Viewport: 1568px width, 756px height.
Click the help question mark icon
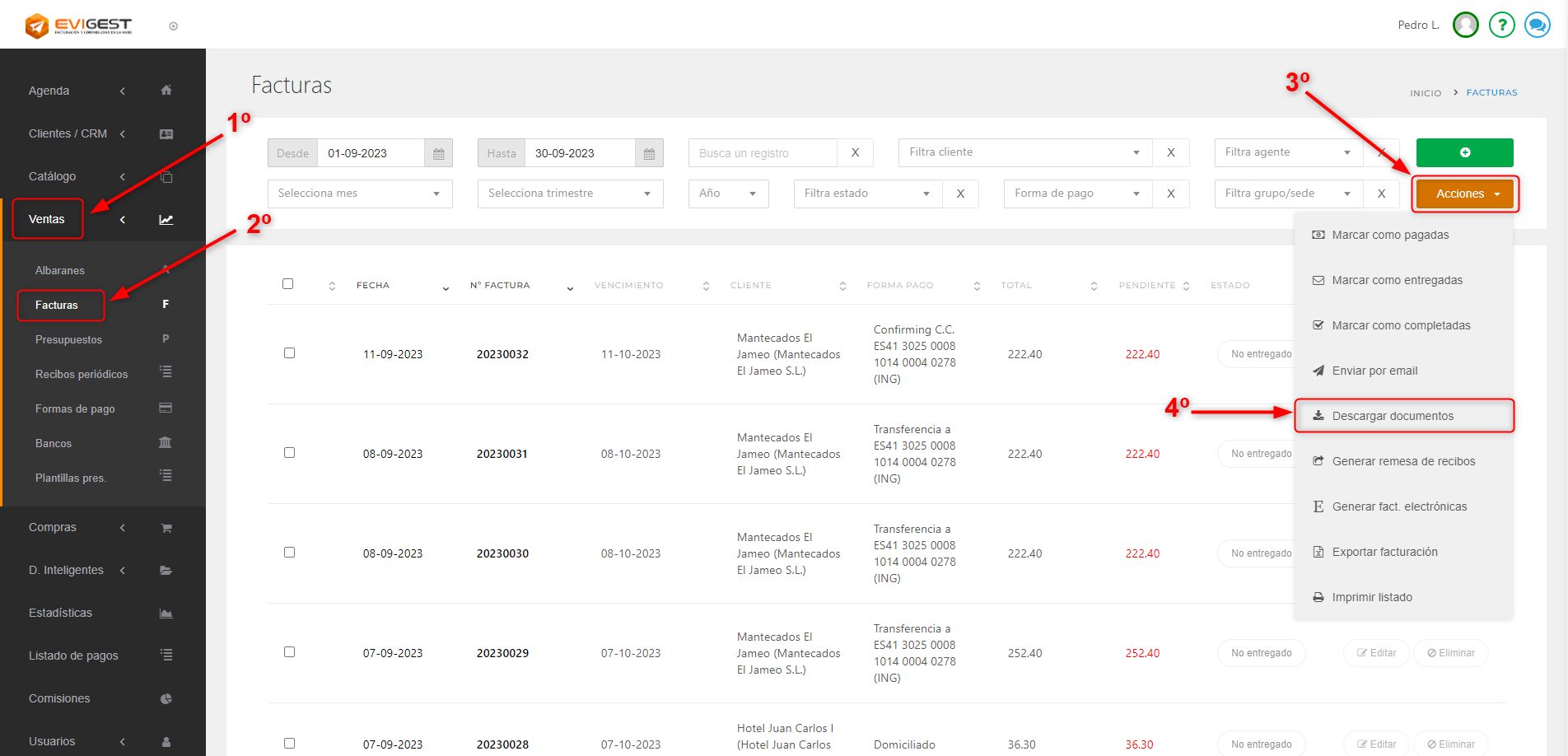[1501, 25]
